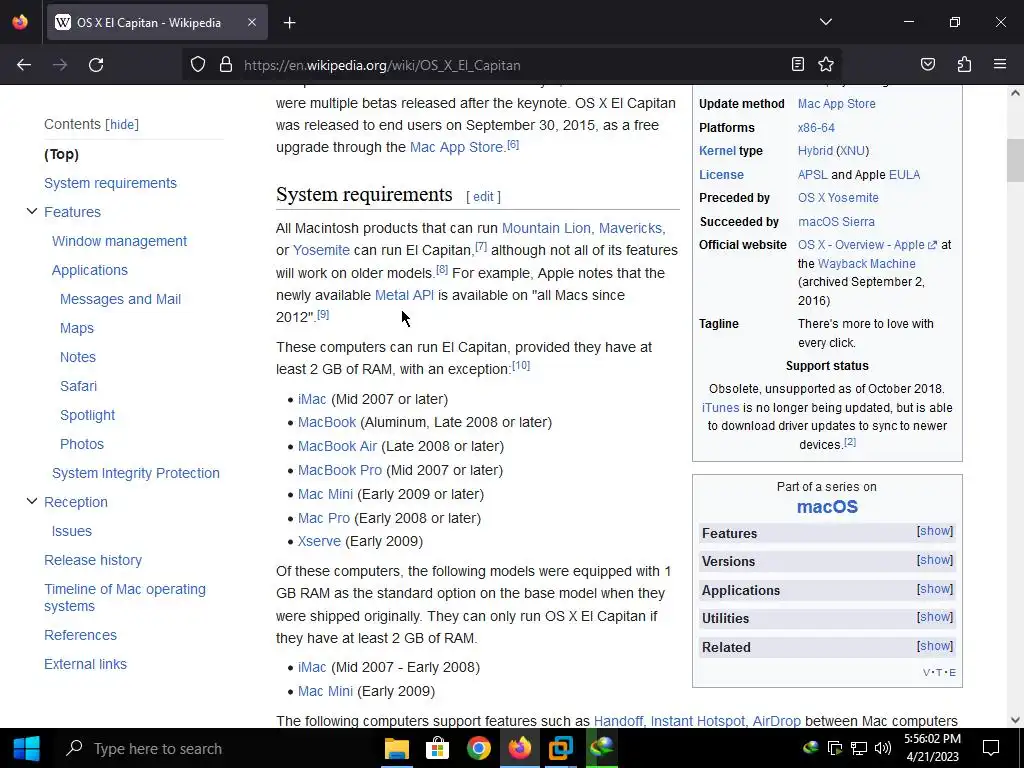Click the address bar URL
This screenshot has height=768, width=1024.
(x=382, y=65)
